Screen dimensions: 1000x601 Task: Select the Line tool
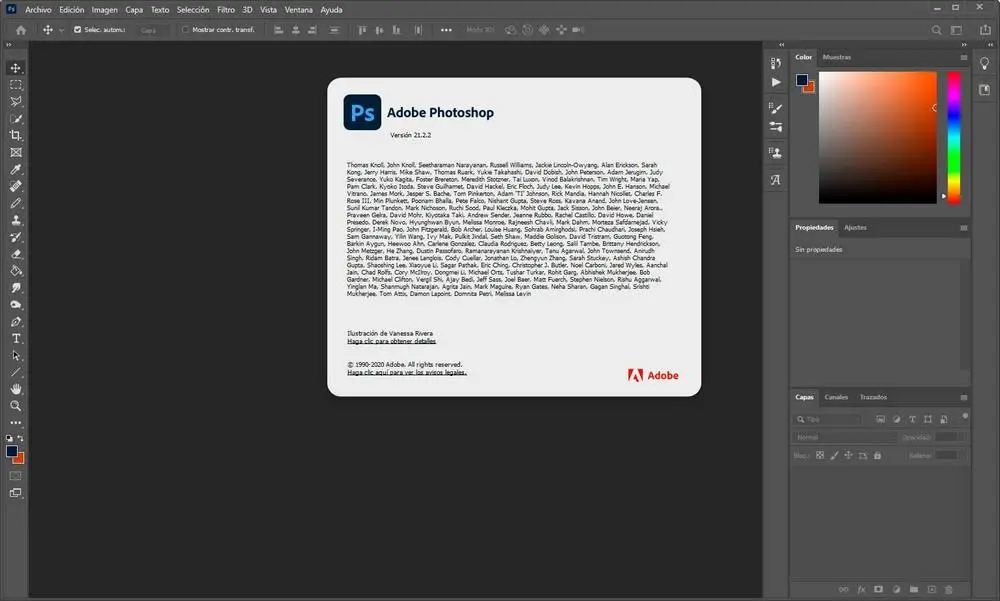[x=16, y=372]
